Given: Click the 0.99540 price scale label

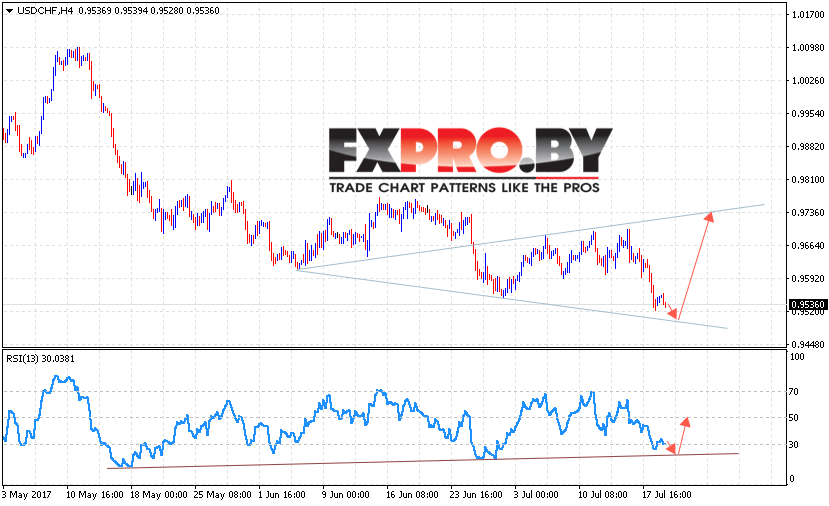Looking at the screenshot, I should pos(808,114).
